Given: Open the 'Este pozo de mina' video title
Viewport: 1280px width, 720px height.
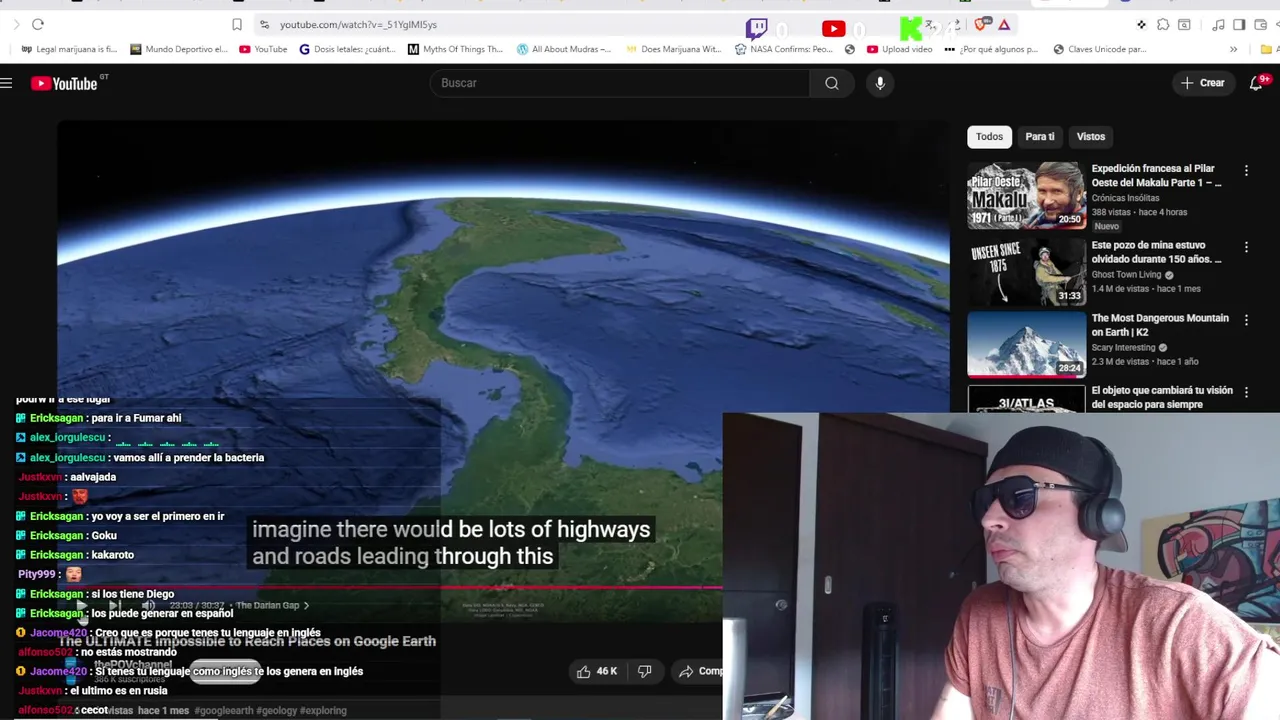Looking at the screenshot, I should tap(1156, 252).
